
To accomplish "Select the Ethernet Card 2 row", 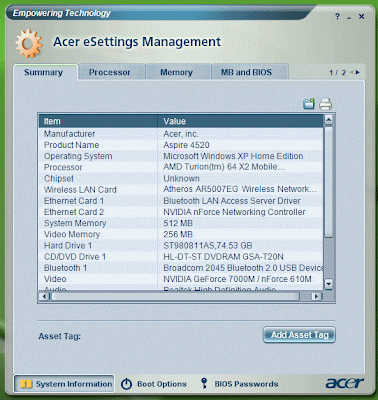I will point(181,212).
